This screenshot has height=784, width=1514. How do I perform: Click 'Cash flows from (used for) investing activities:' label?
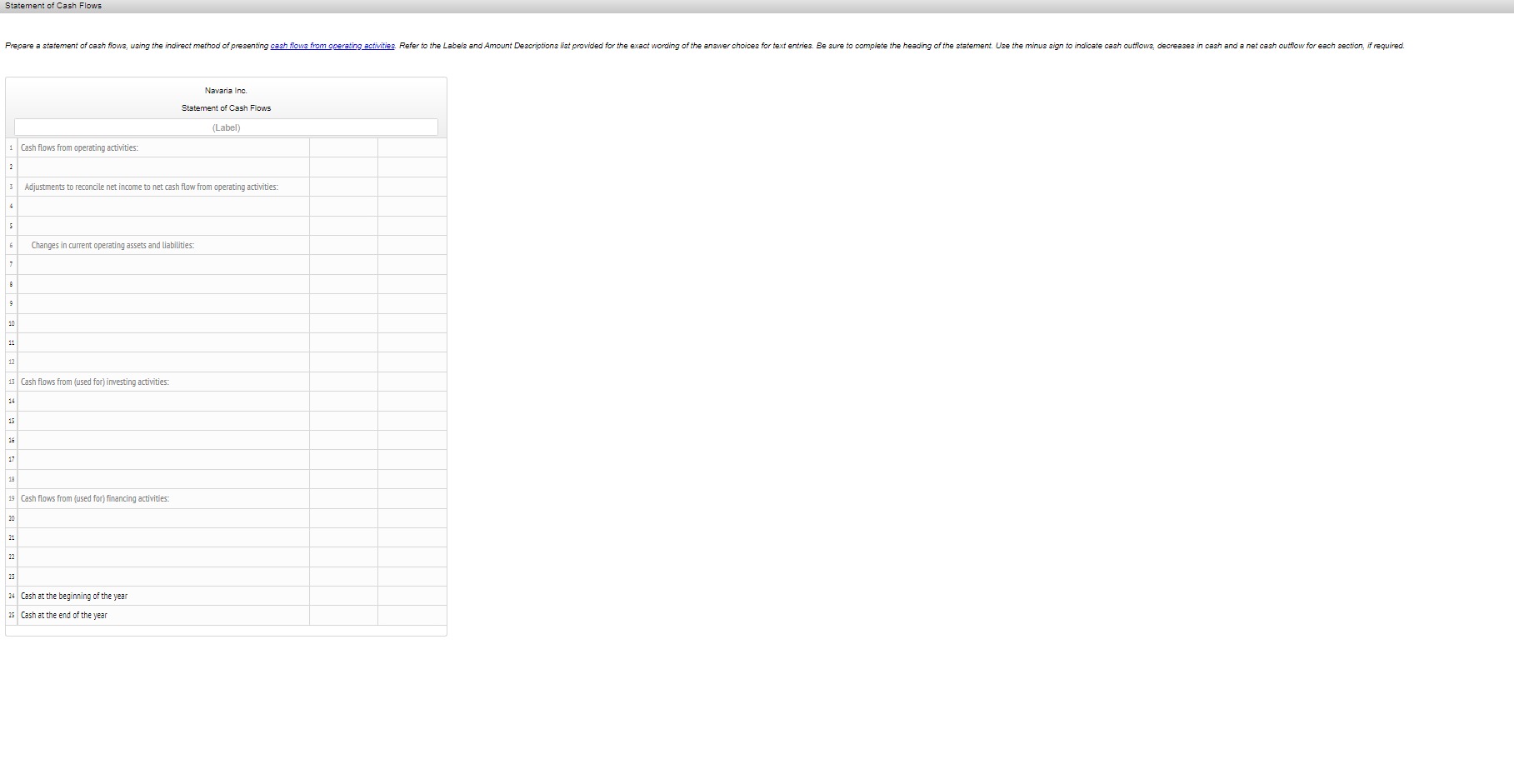pyautogui.click(x=95, y=382)
